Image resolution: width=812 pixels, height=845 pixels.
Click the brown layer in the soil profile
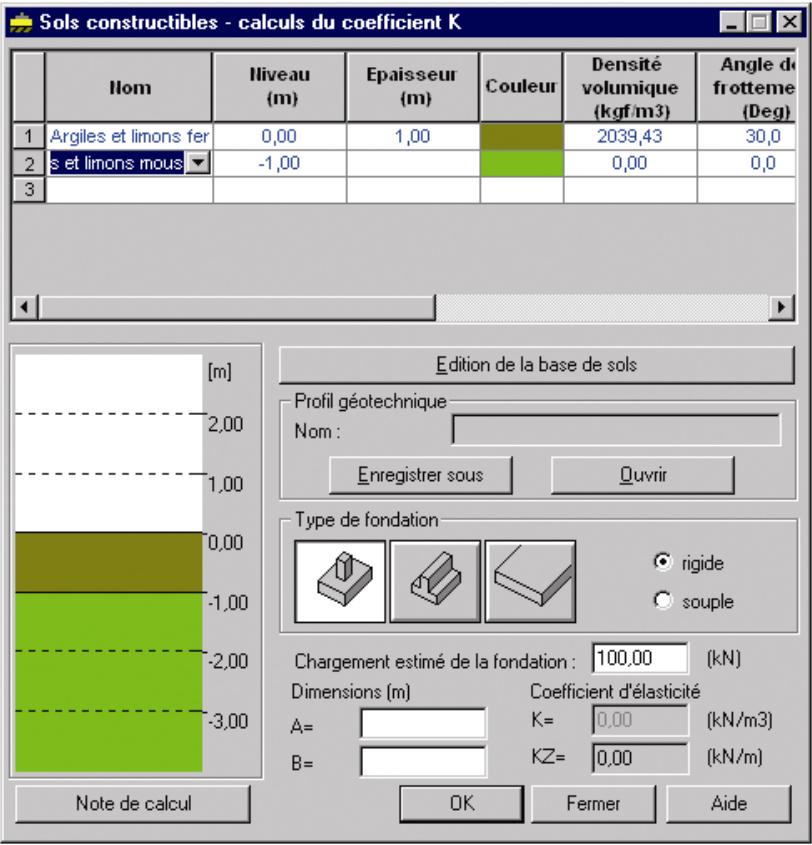(x=109, y=562)
